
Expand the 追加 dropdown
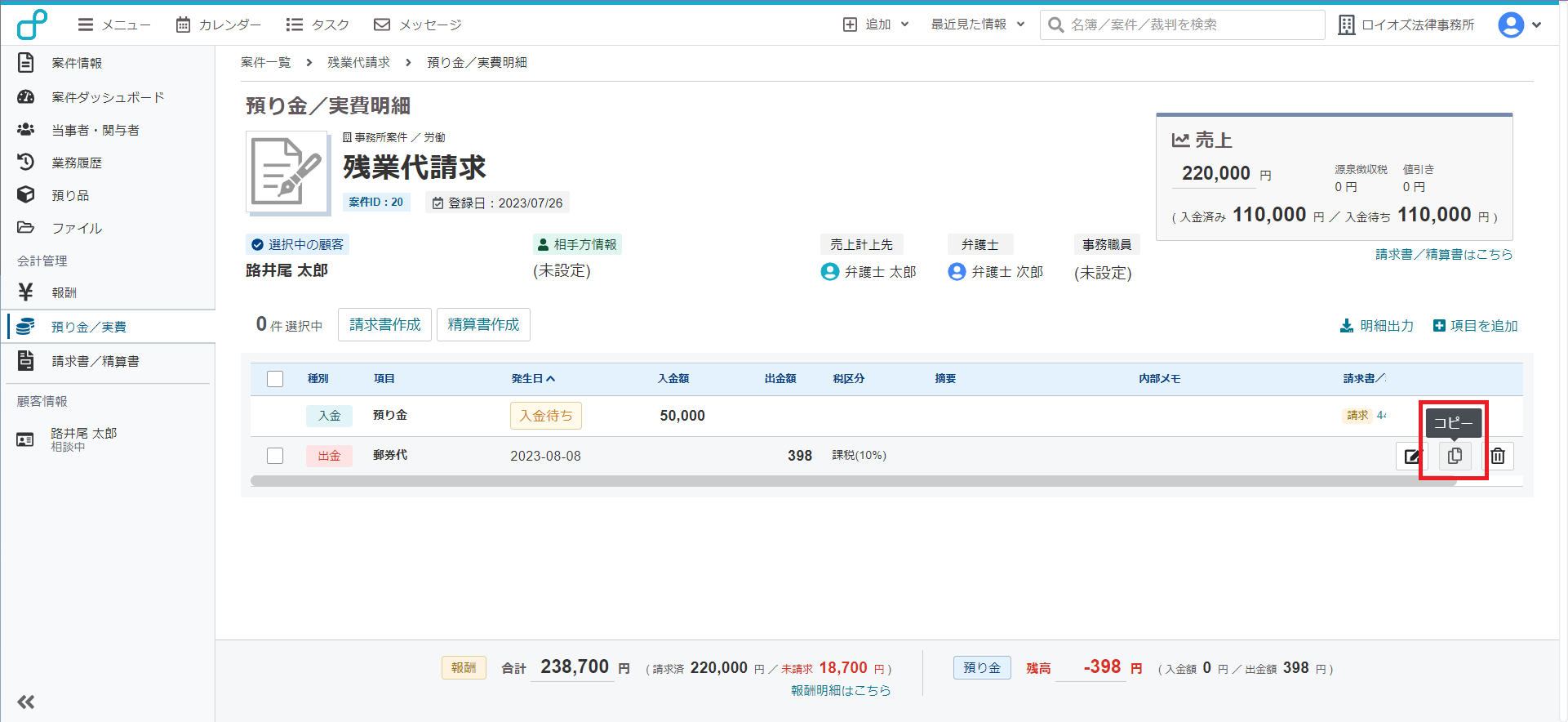[876, 25]
